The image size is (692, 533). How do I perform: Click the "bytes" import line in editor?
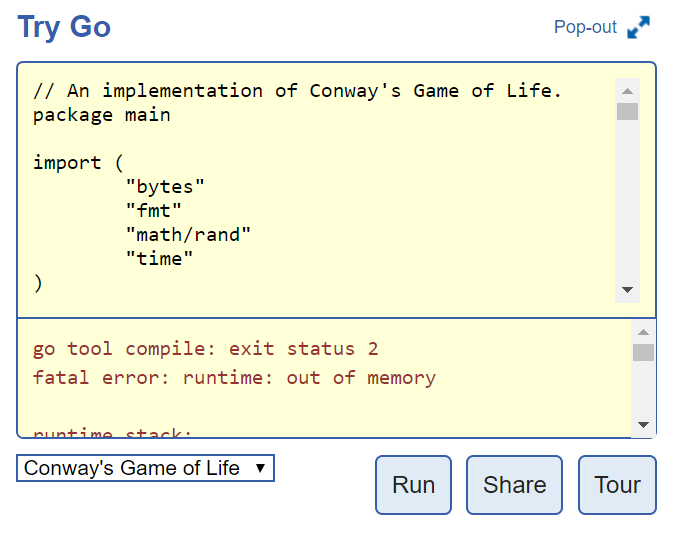point(165,187)
